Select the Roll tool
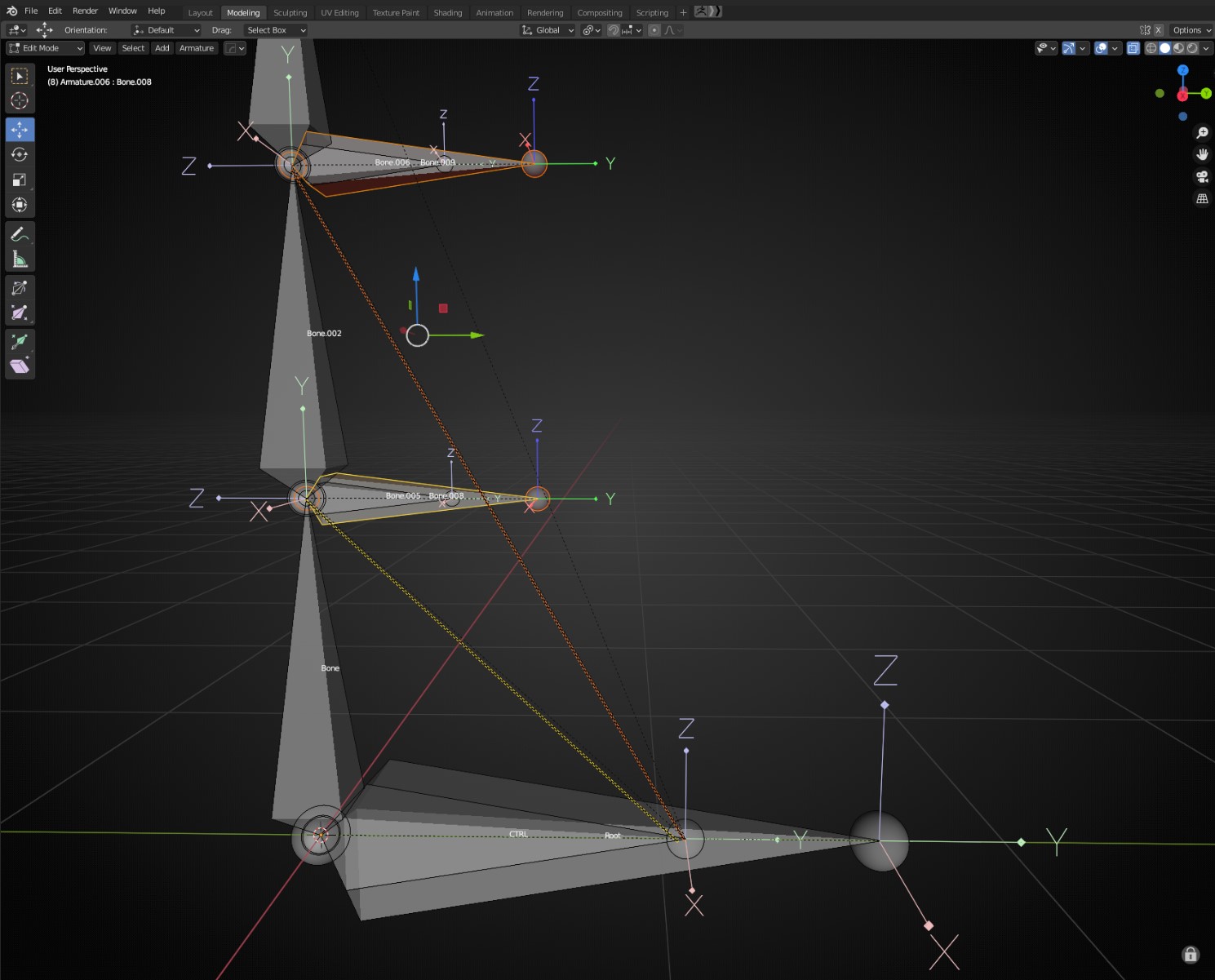Image resolution: width=1215 pixels, height=980 pixels. click(20, 288)
